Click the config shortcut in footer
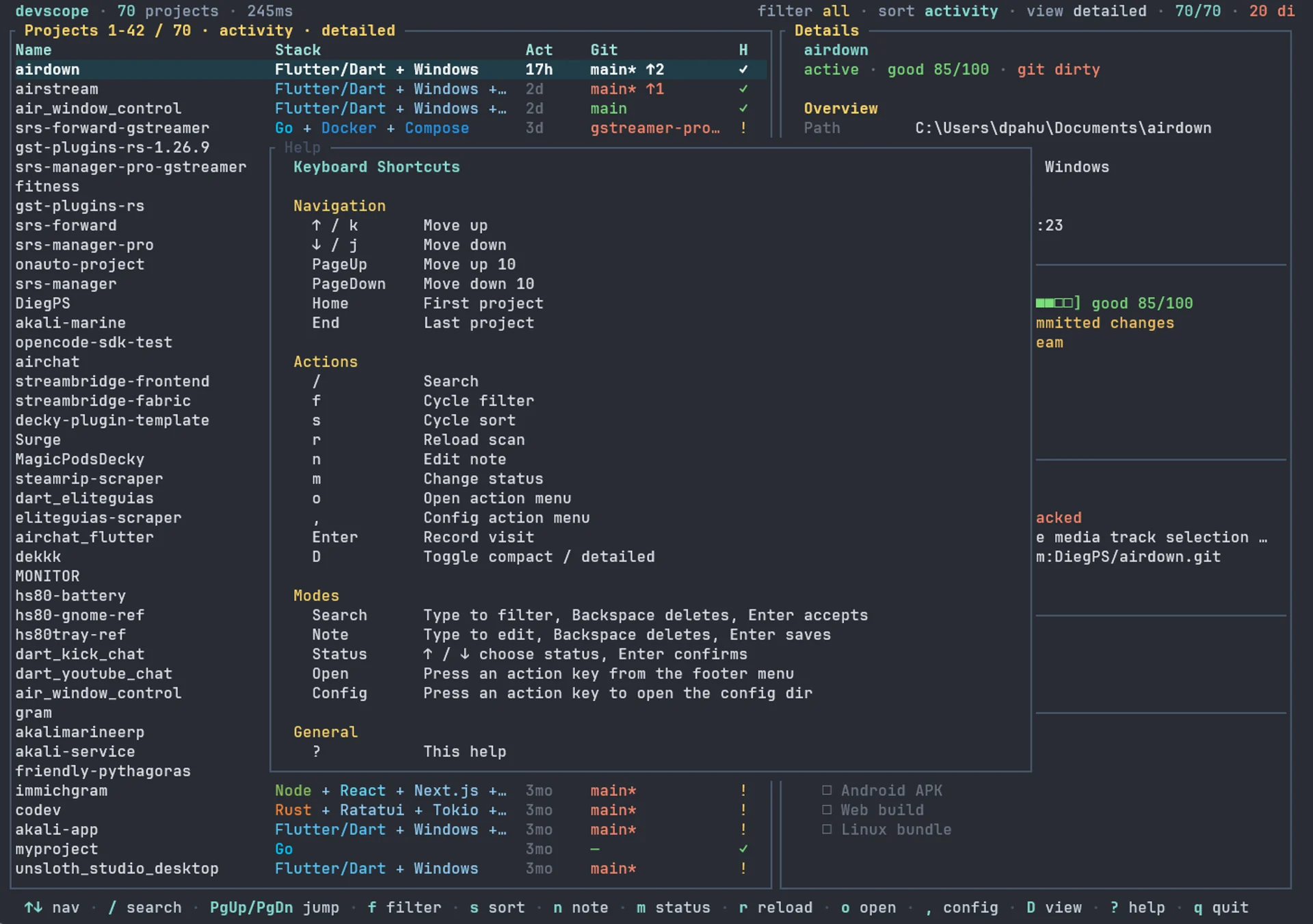This screenshot has width=1313, height=924. (x=961, y=908)
